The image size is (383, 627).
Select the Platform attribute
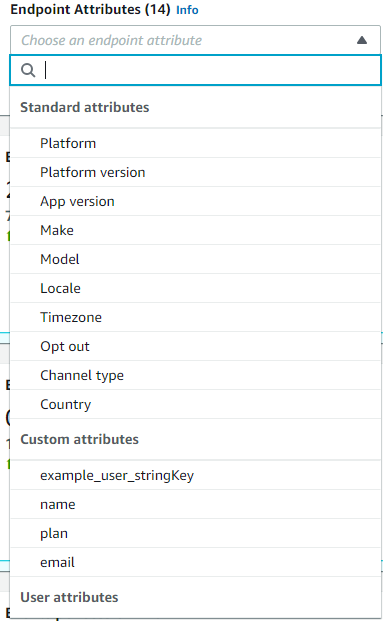[195, 143]
